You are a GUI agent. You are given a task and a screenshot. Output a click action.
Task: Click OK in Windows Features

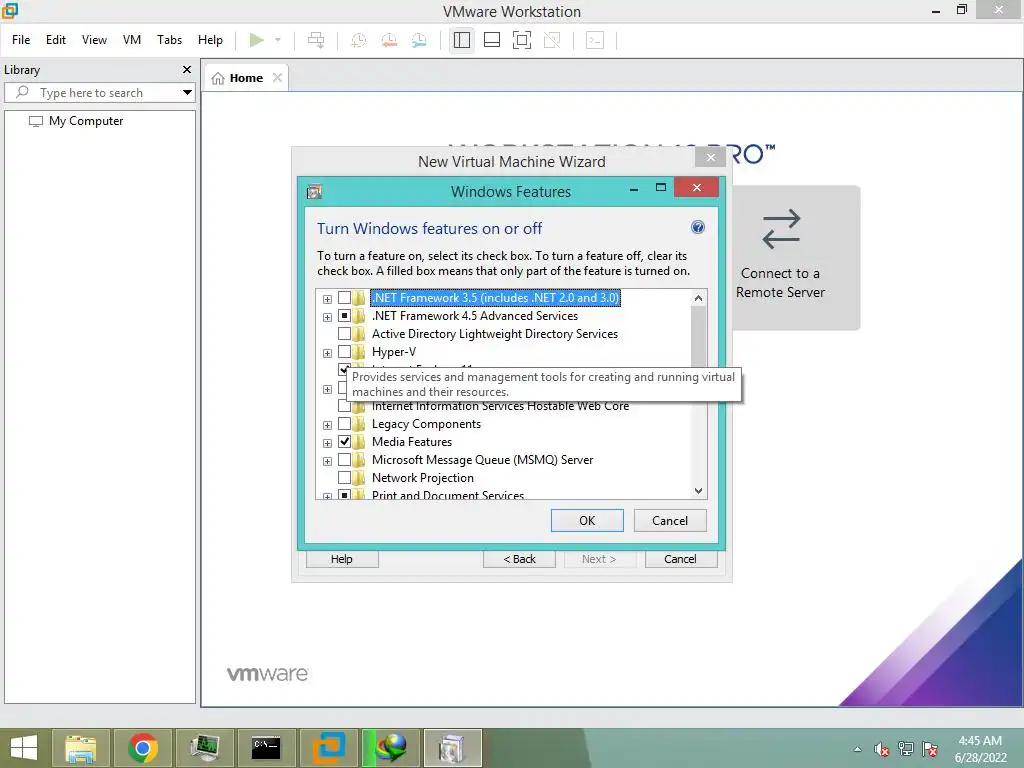click(x=587, y=520)
